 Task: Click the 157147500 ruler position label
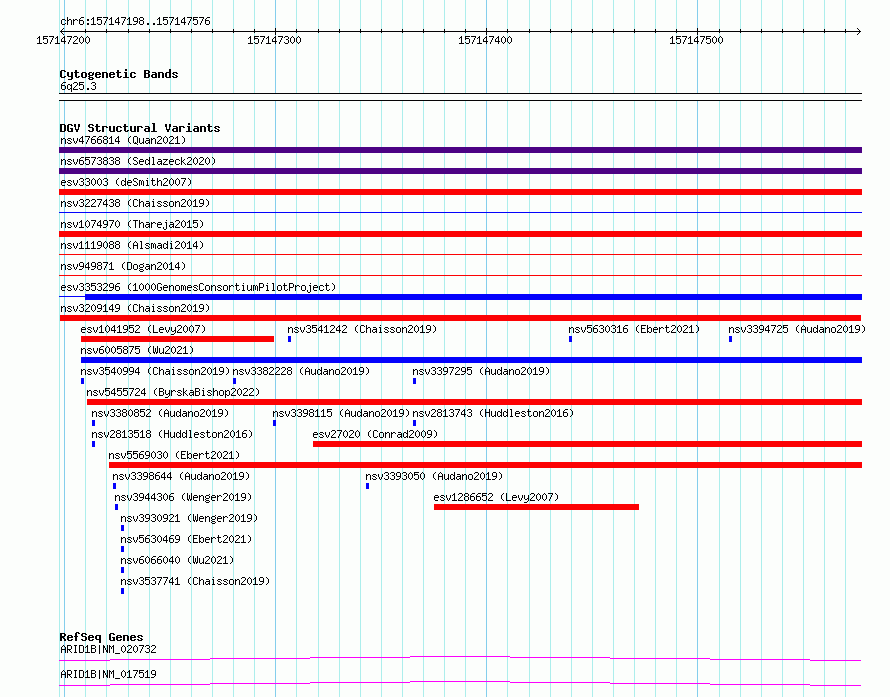(696, 40)
